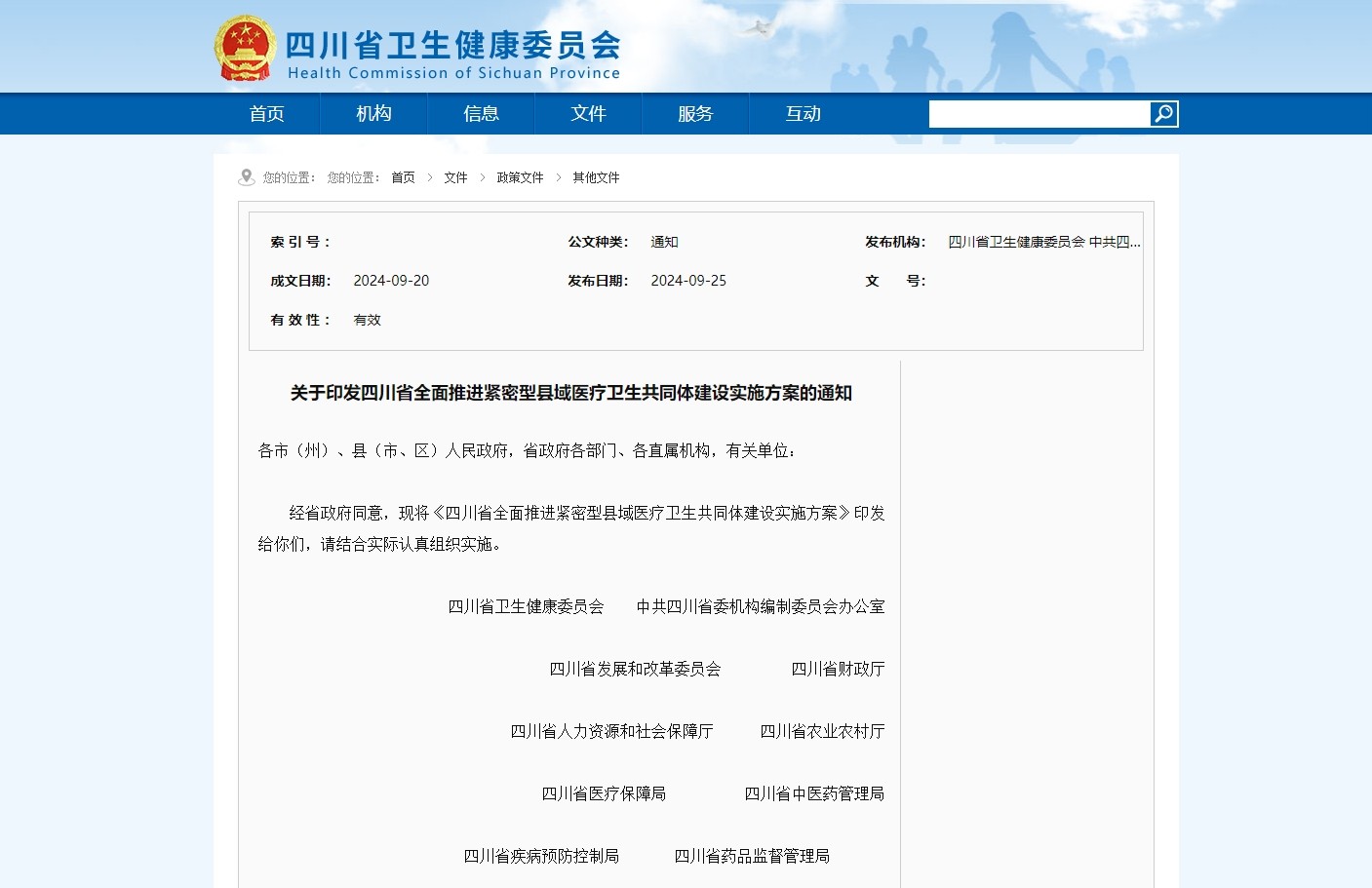Click the 发布日期 label
The image size is (1372, 888).
point(598,281)
